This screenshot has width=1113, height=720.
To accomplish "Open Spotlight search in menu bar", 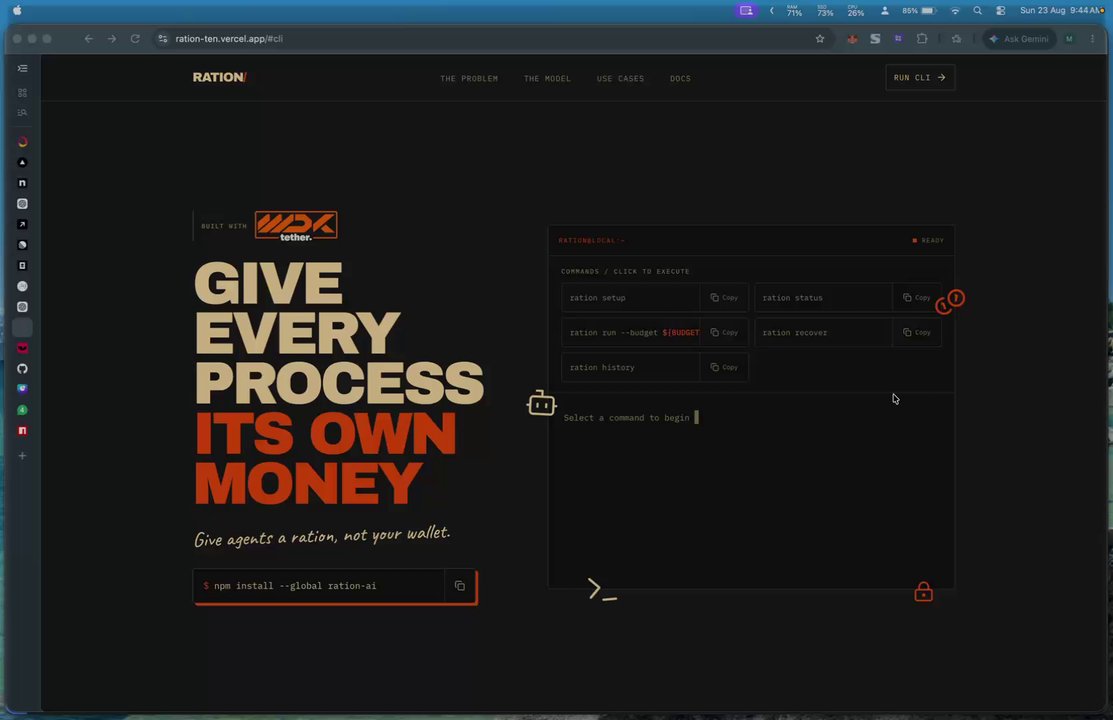I will click(977, 11).
